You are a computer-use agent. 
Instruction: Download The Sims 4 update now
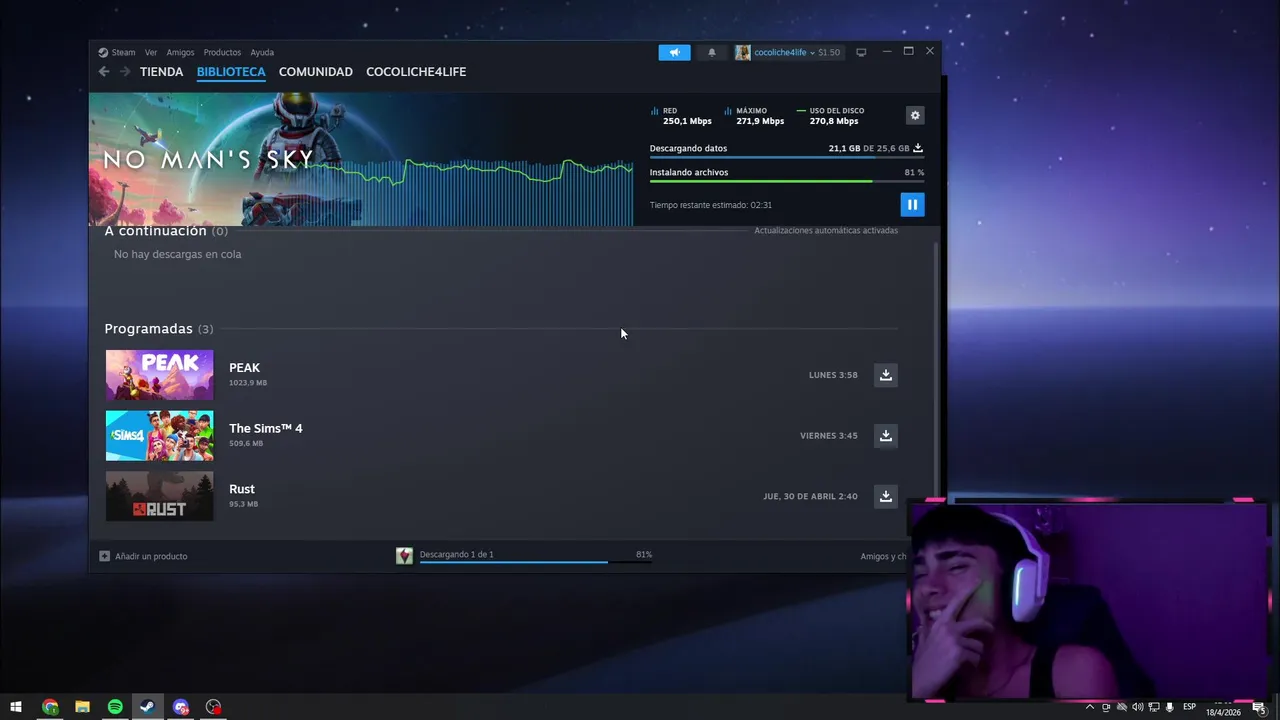(886, 435)
